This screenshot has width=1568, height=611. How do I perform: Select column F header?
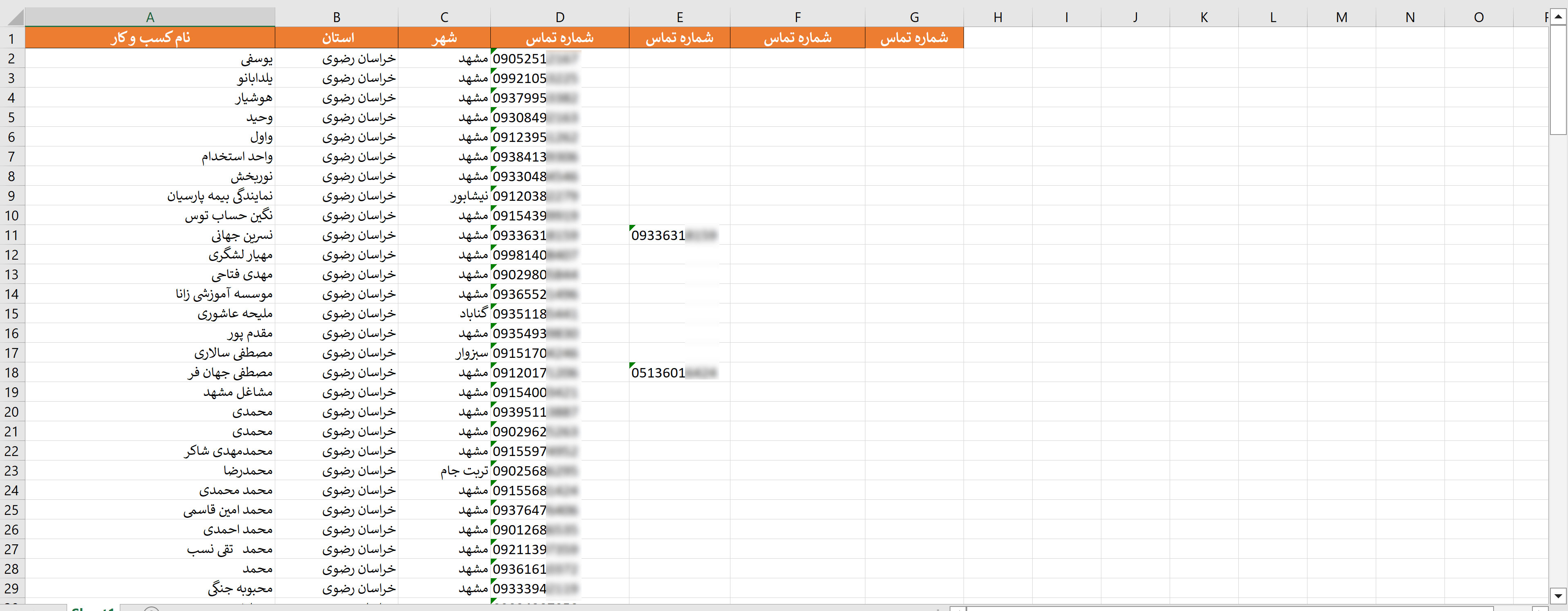tap(797, 17)
